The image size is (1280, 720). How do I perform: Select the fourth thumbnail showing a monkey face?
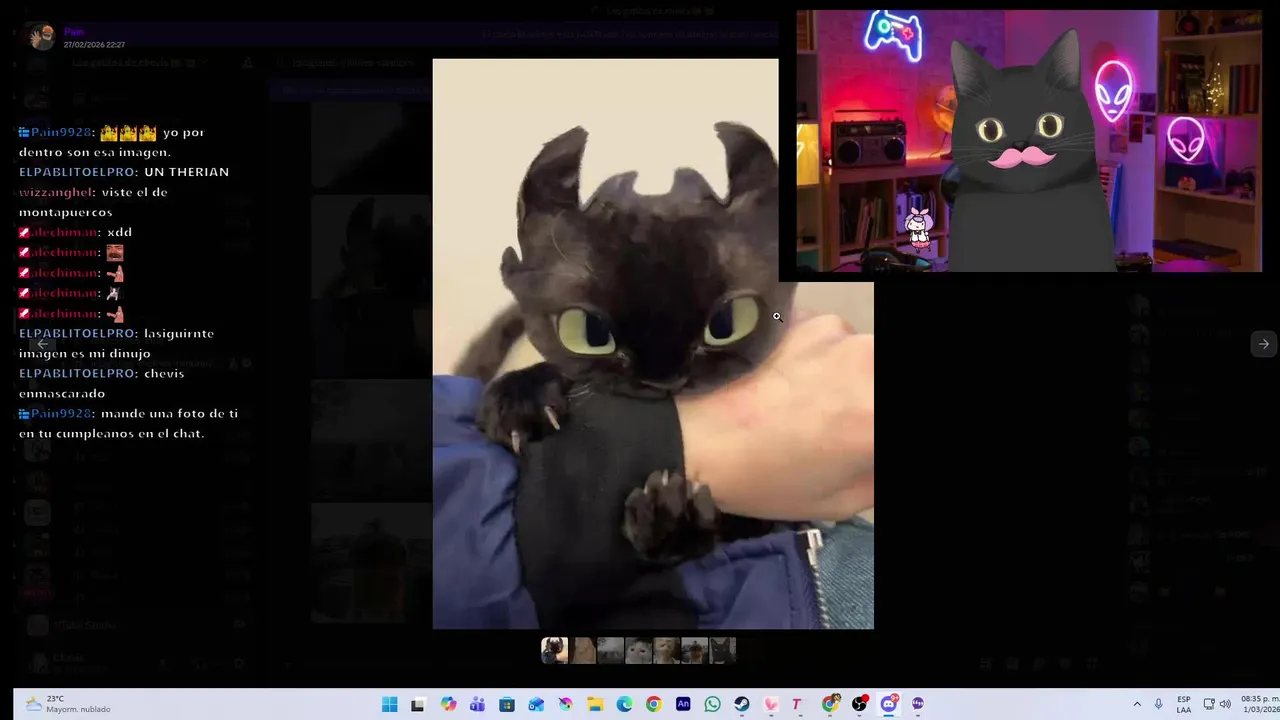639,651
